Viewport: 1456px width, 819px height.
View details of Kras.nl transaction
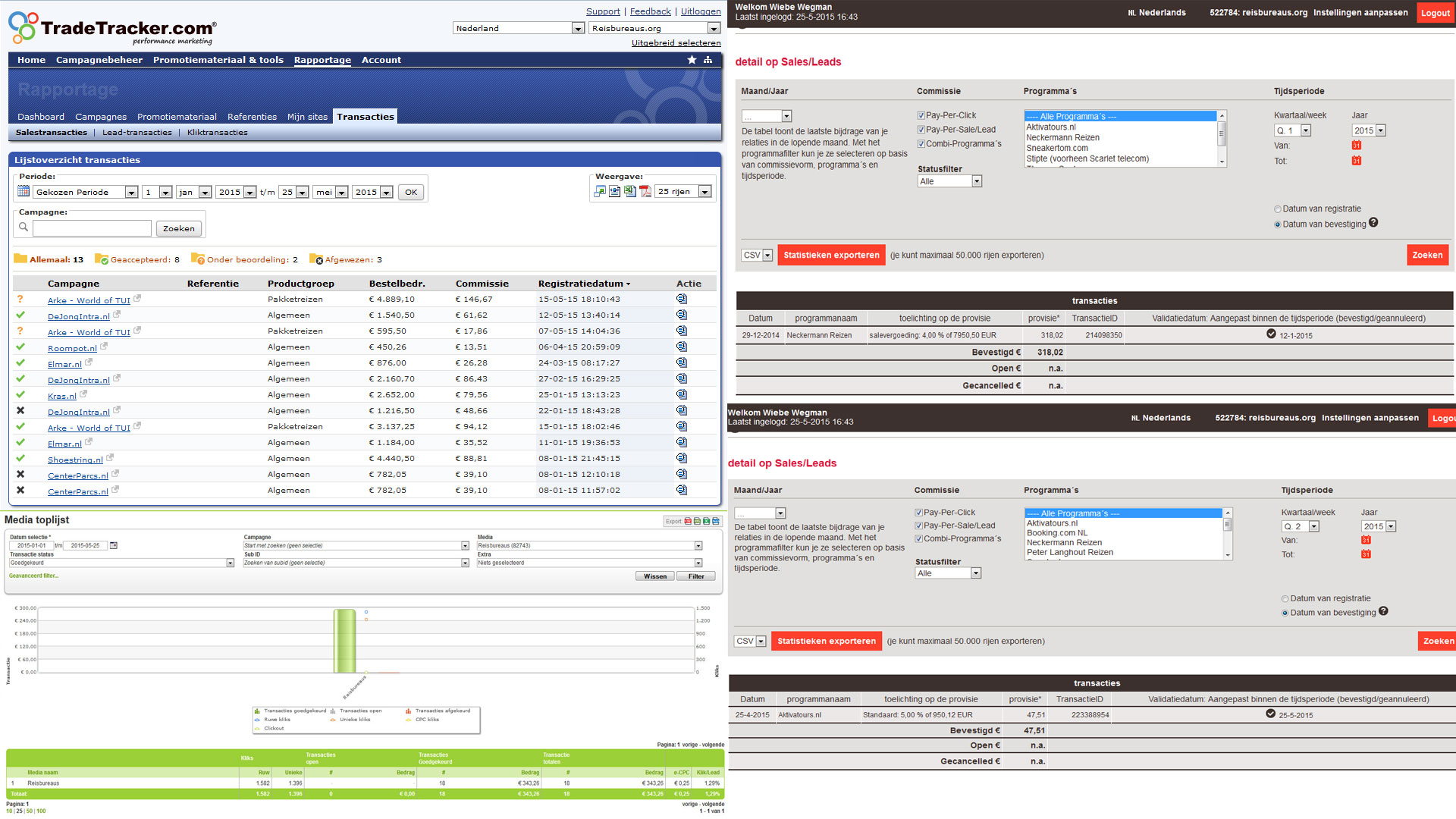(x=682, y=394)
